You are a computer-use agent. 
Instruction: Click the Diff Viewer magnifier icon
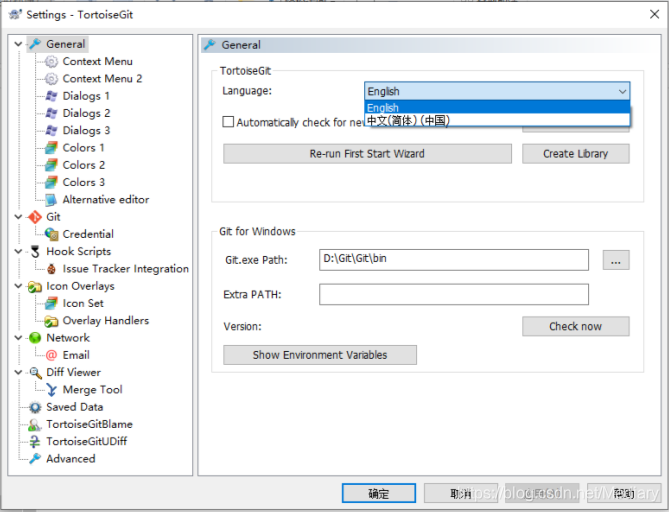(35, 372)
